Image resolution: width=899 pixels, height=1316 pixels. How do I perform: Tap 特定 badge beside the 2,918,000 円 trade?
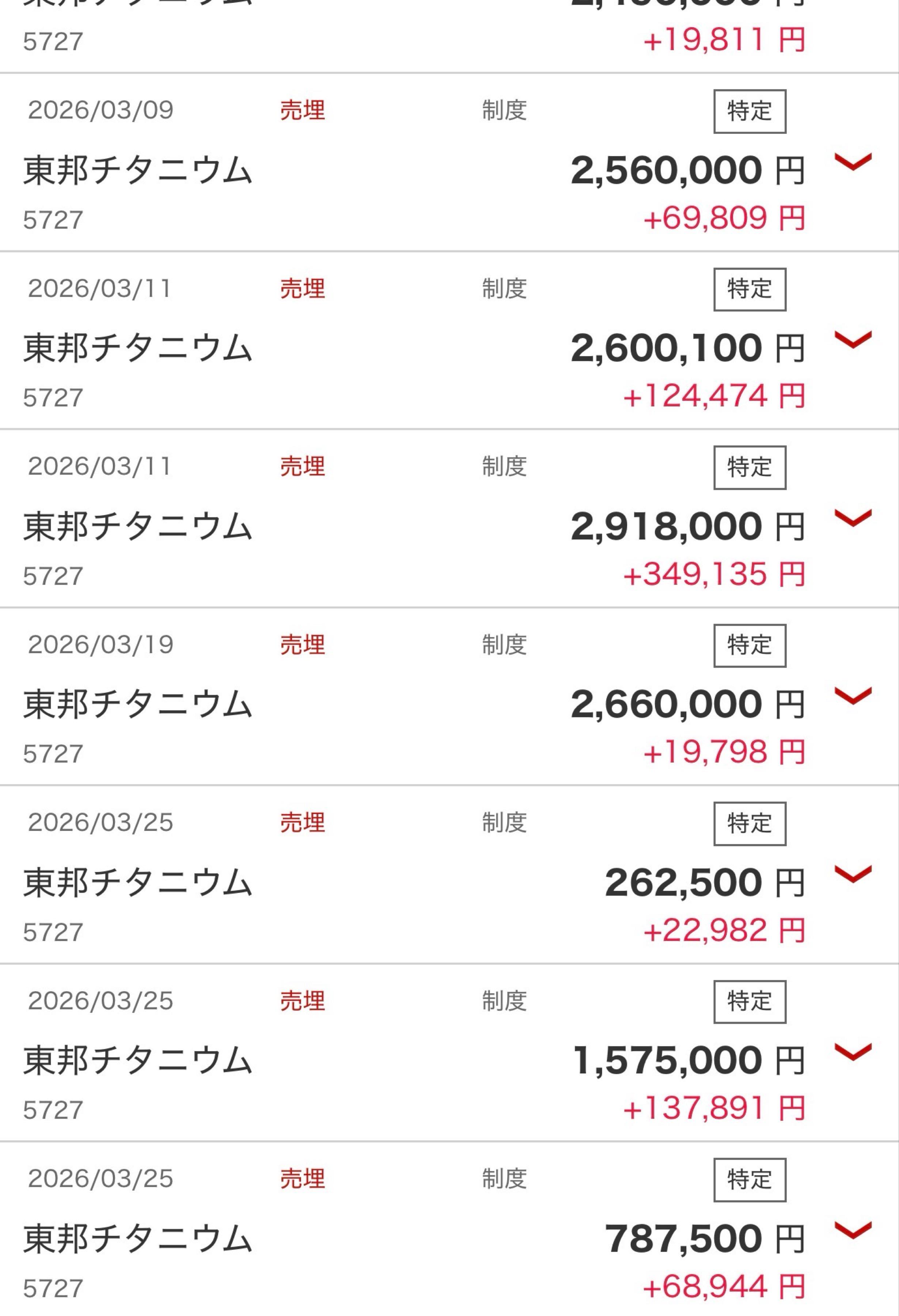point(749,467)
